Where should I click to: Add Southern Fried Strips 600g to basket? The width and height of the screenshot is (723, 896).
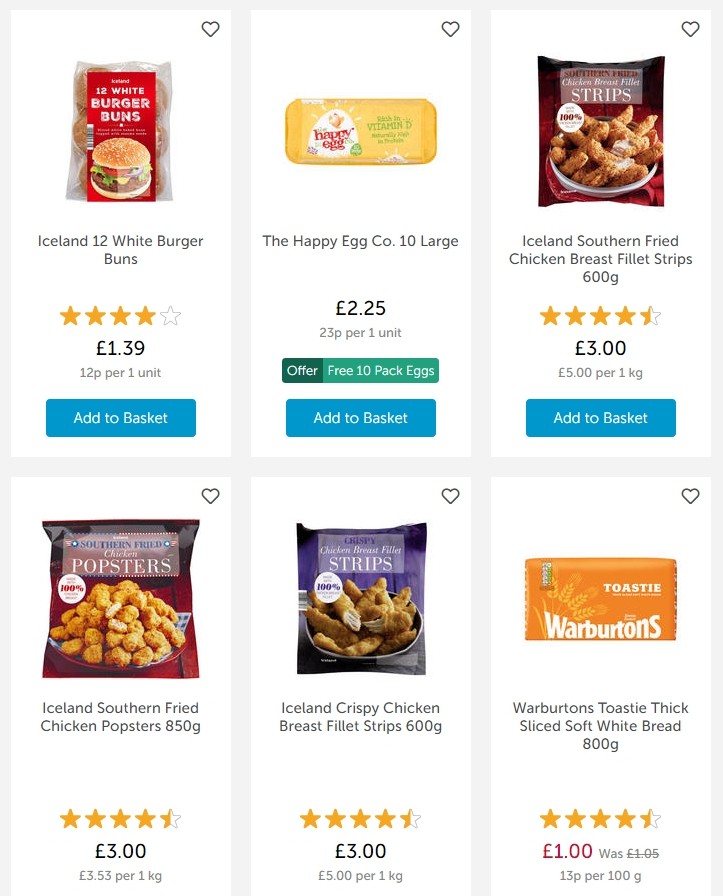601,418
